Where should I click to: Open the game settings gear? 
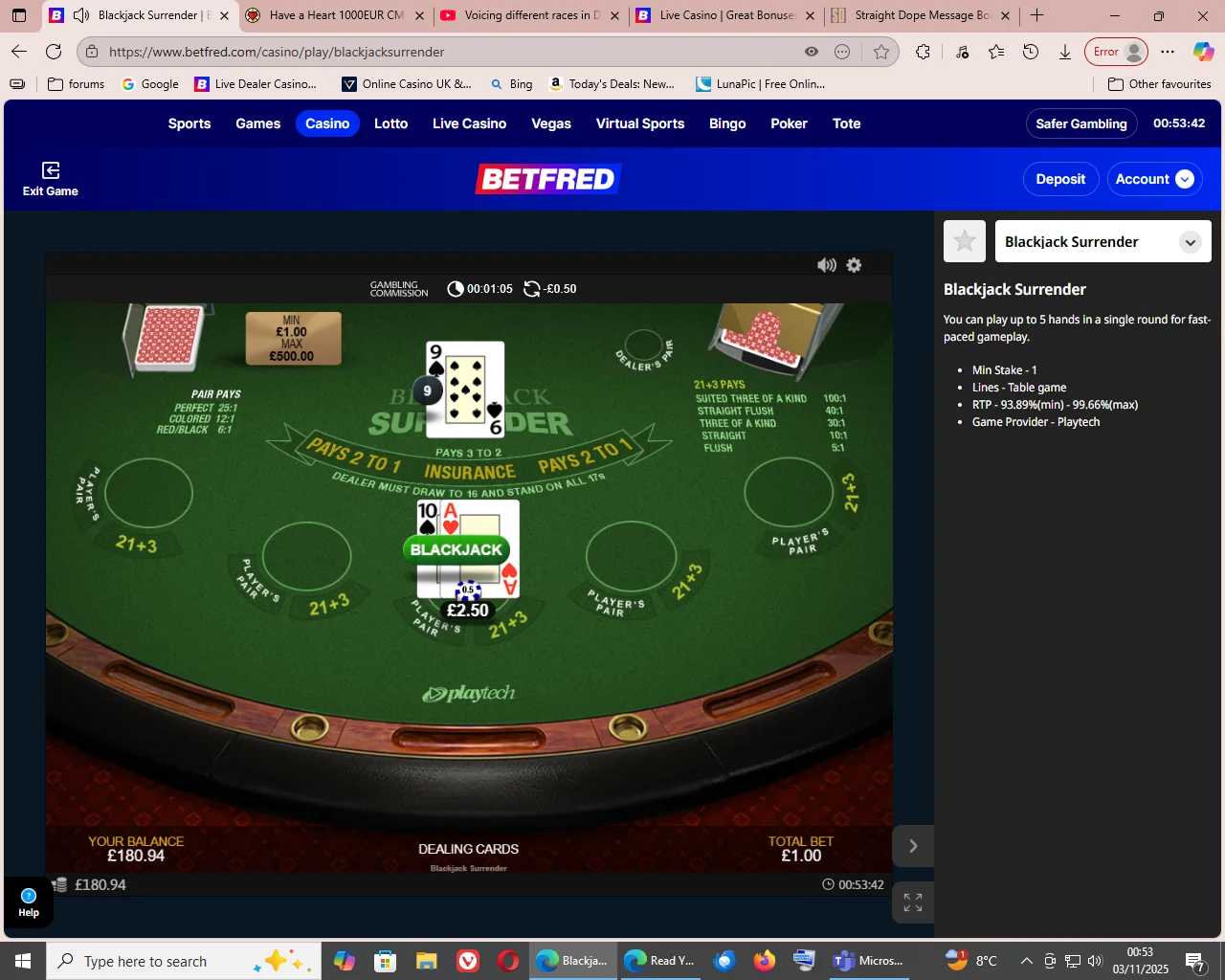854,265
